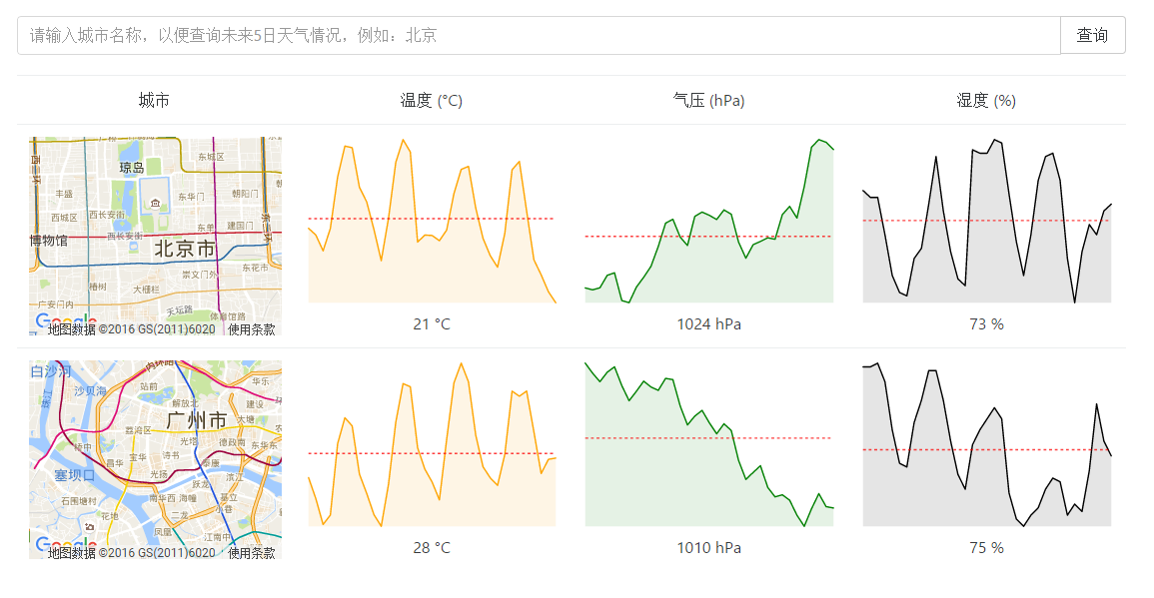The width and height of the screenshot is (1154, 598).
Task: Select the 气压 (hPa) column header
Action: [709, 101]
